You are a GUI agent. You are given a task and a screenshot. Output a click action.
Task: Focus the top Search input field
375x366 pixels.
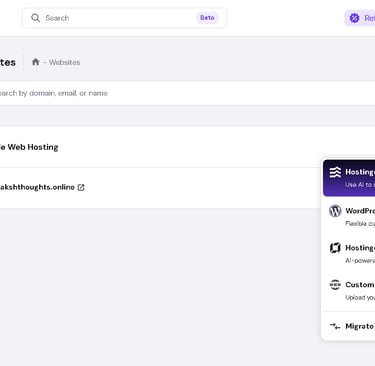124,18
